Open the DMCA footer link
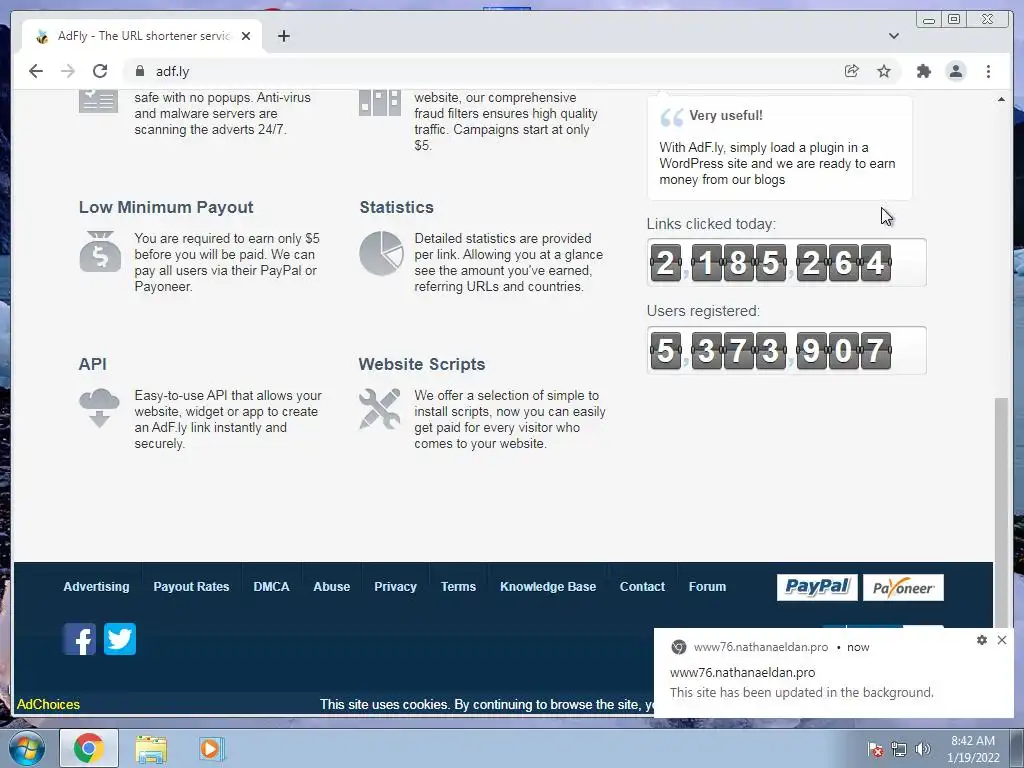Image resolution: width=1024 pixels, height=768 pixels. 271,586
